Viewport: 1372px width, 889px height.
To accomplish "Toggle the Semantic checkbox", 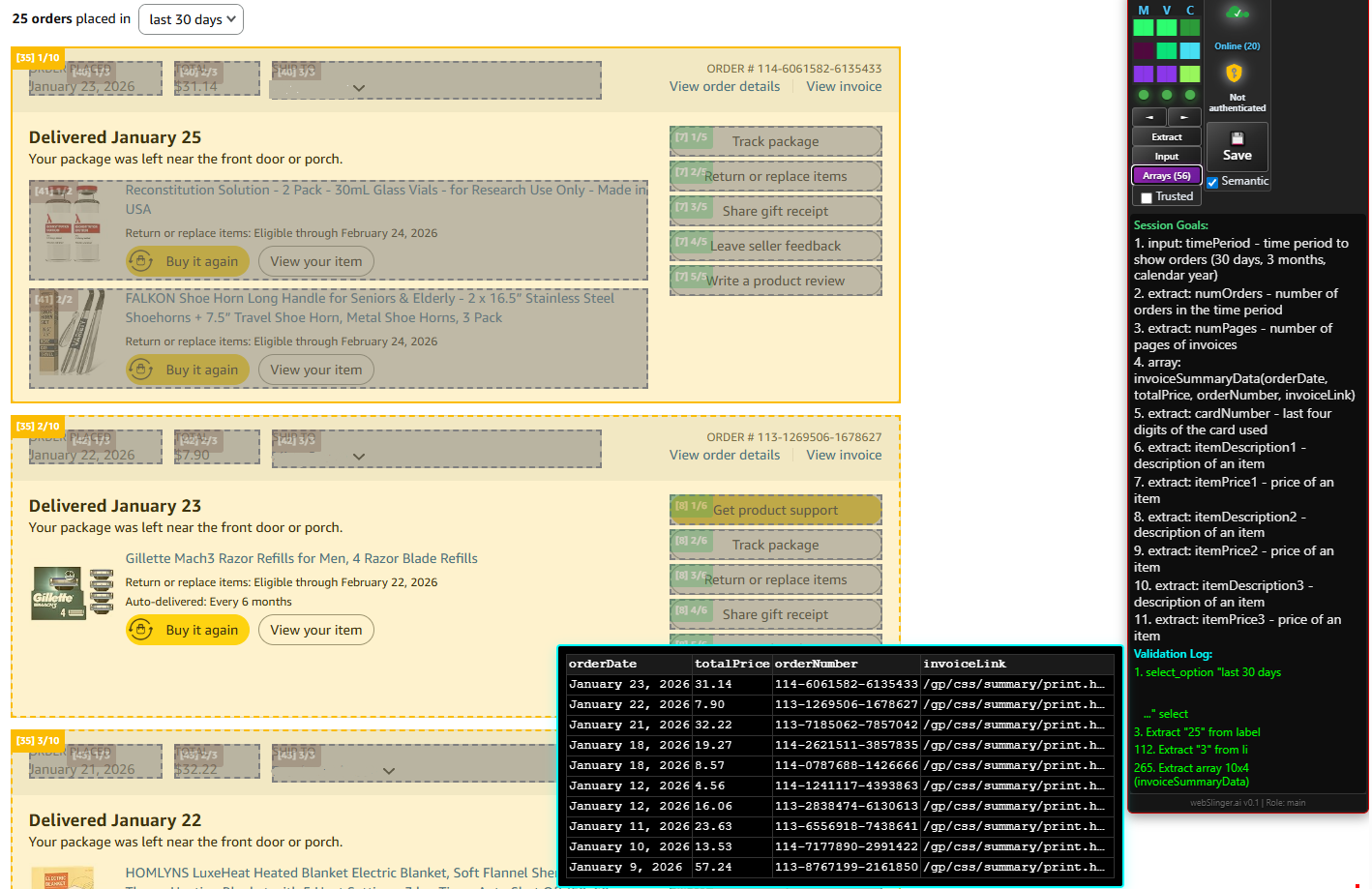I will (1212, 182).
